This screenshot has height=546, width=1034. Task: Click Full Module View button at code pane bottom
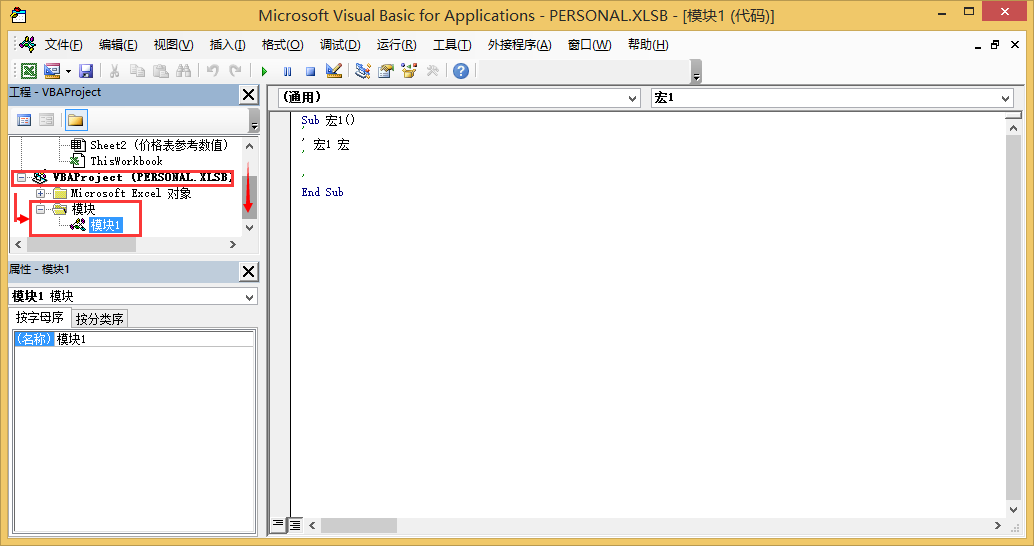[x=295, y=525]
